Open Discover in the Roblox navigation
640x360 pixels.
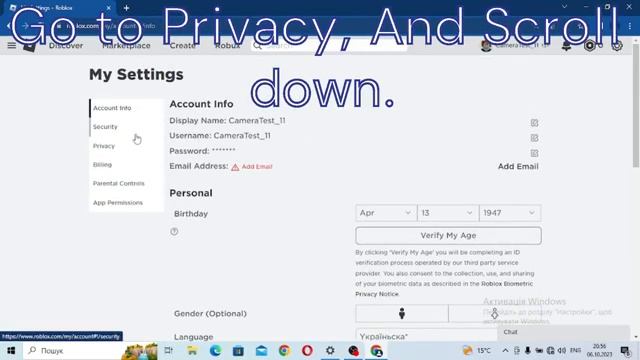click(x=66, y=46)
